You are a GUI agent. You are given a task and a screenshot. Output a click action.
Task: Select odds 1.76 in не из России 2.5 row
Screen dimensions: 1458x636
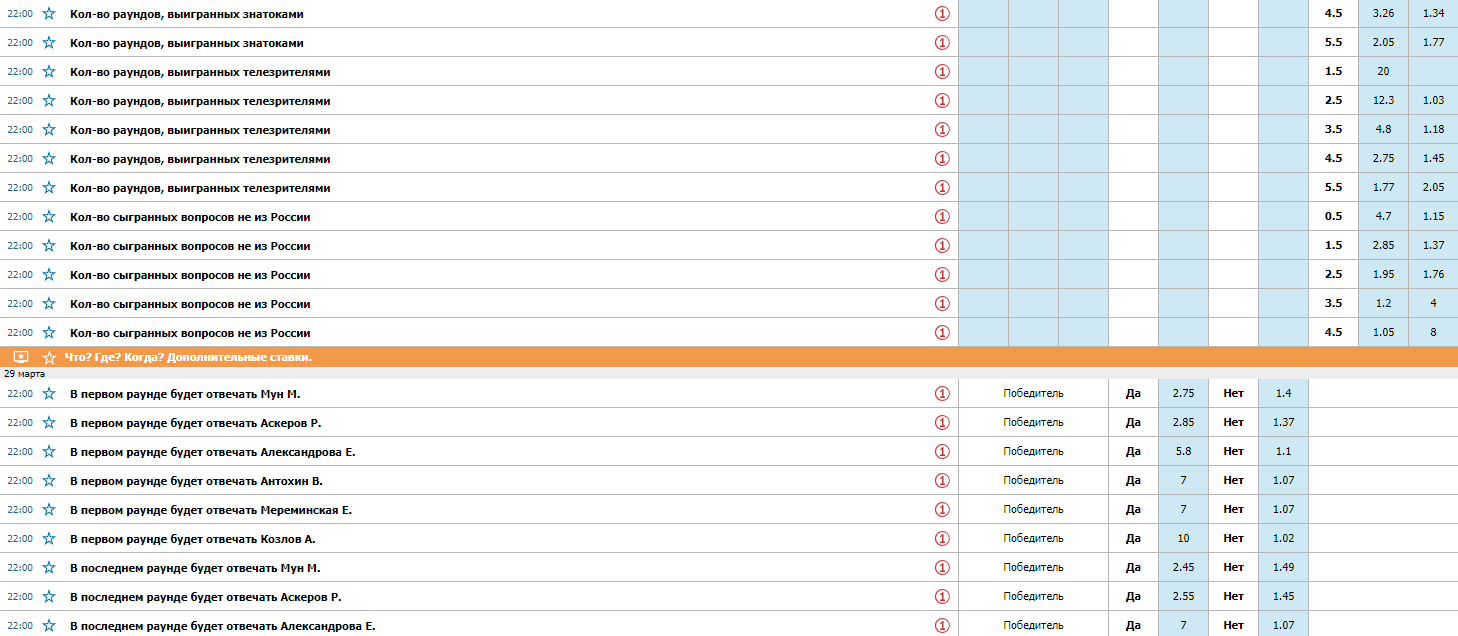(1433, 275)
